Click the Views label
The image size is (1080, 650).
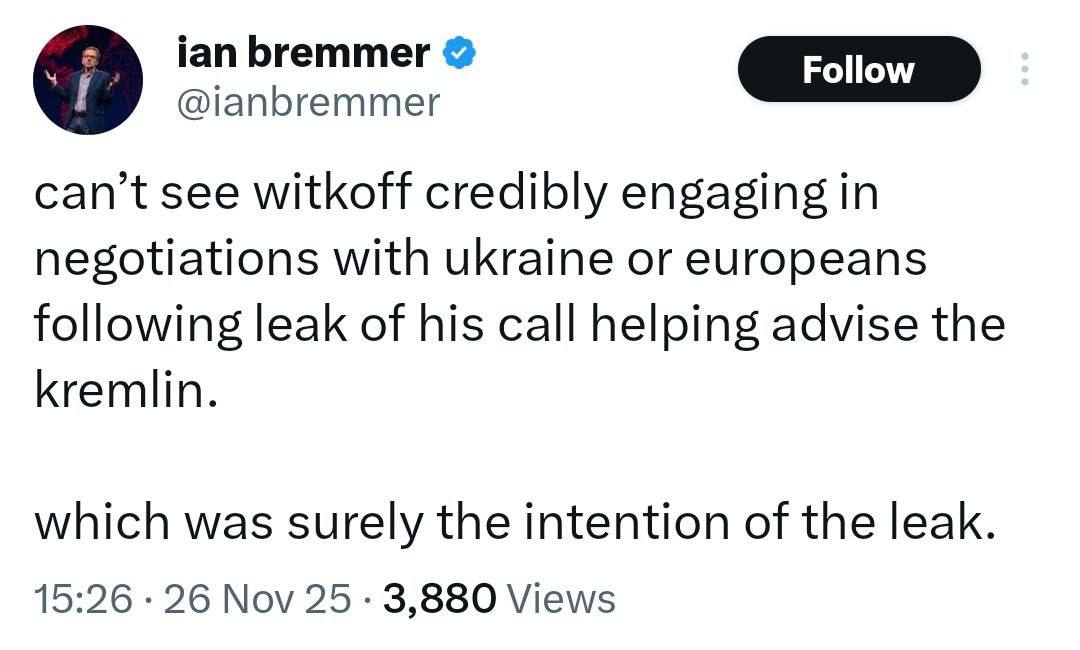pyautogui.click(x=562, y=599)
